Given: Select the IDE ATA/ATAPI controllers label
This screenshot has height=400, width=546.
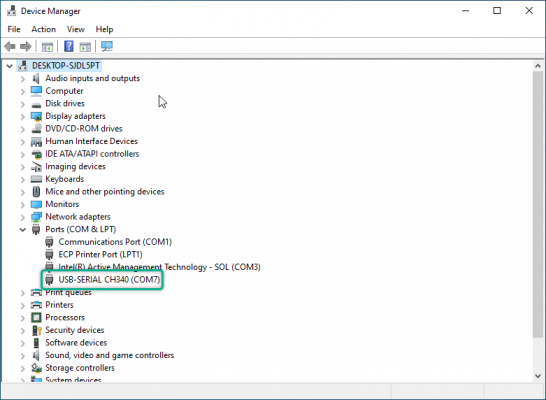Looking at the screenshot, I should coord(92,154).
